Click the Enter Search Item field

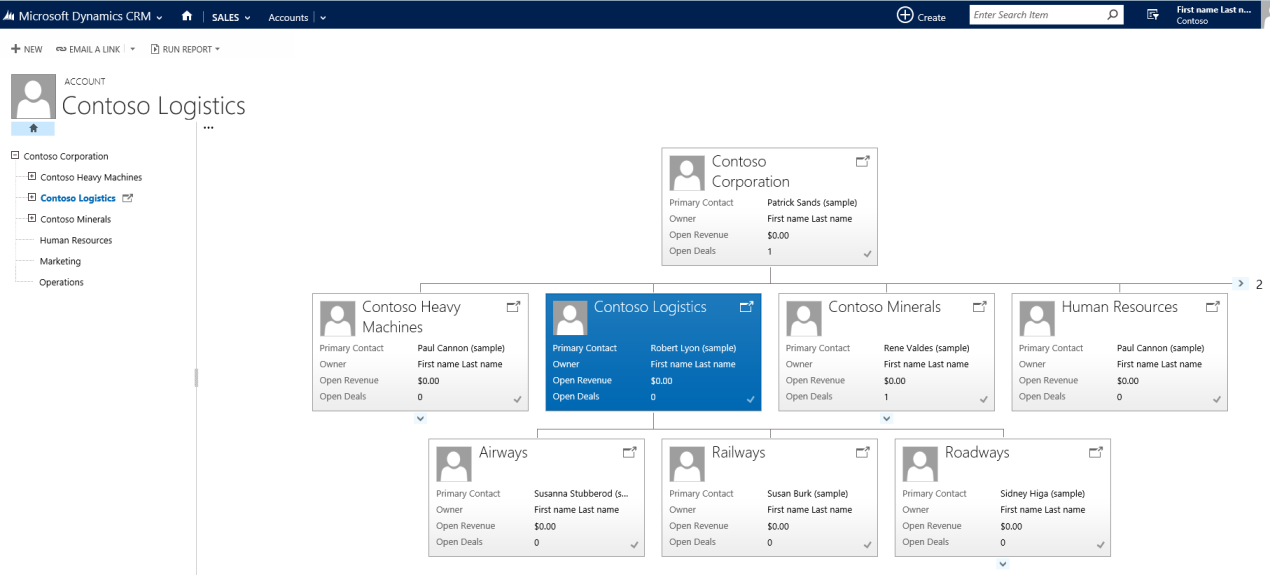[x=1037, y=15]
